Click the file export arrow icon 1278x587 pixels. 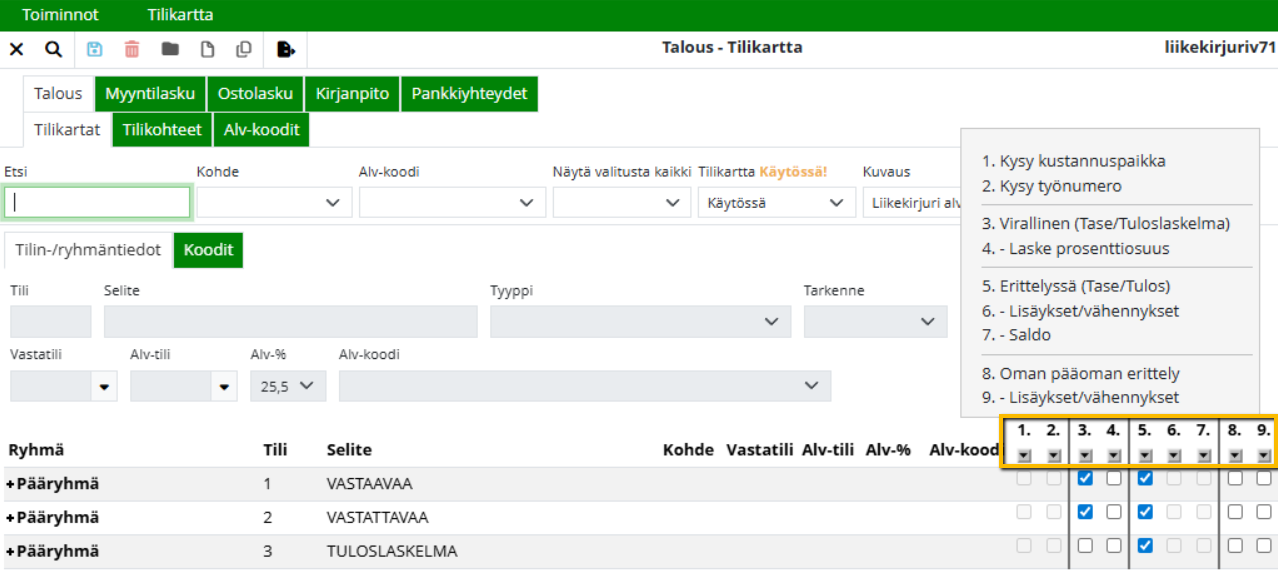(286, 49)
